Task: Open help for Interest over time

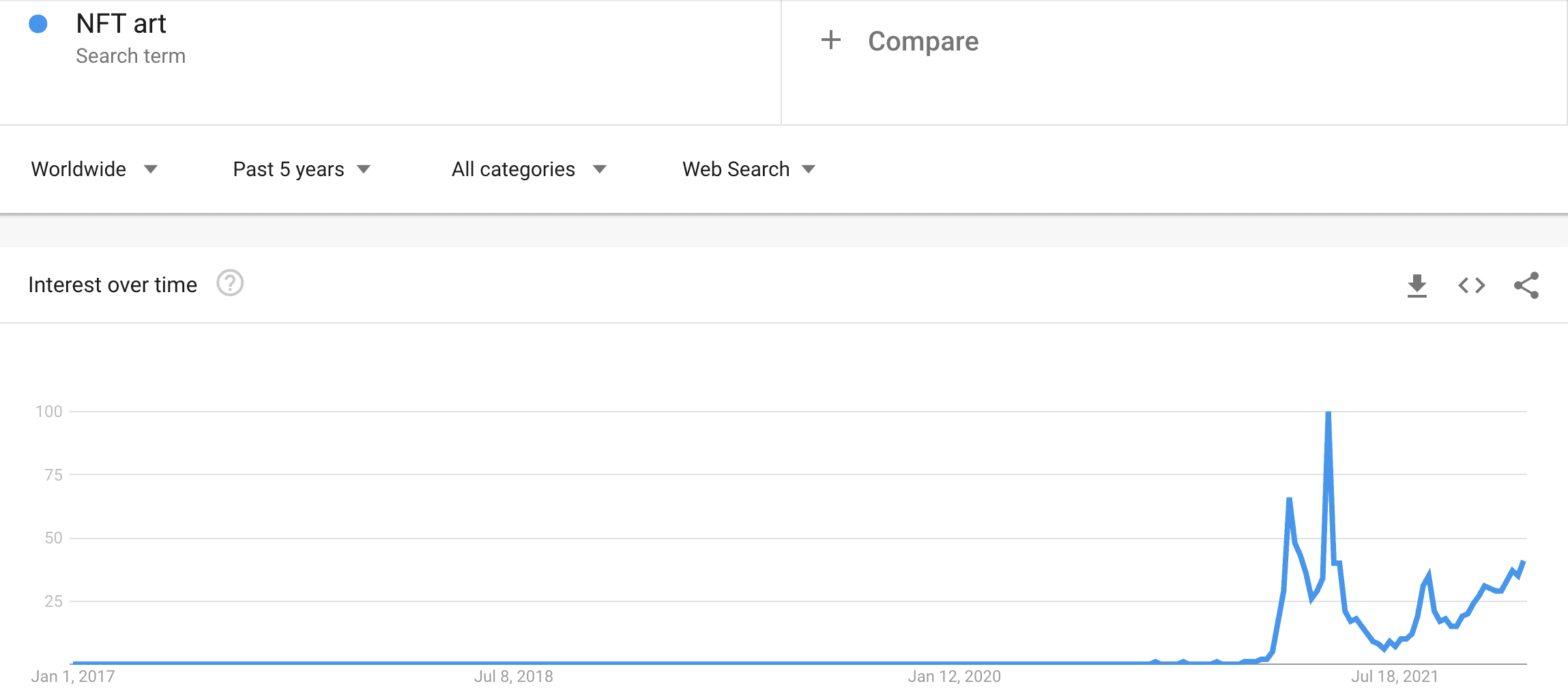Action: point(230,283)
